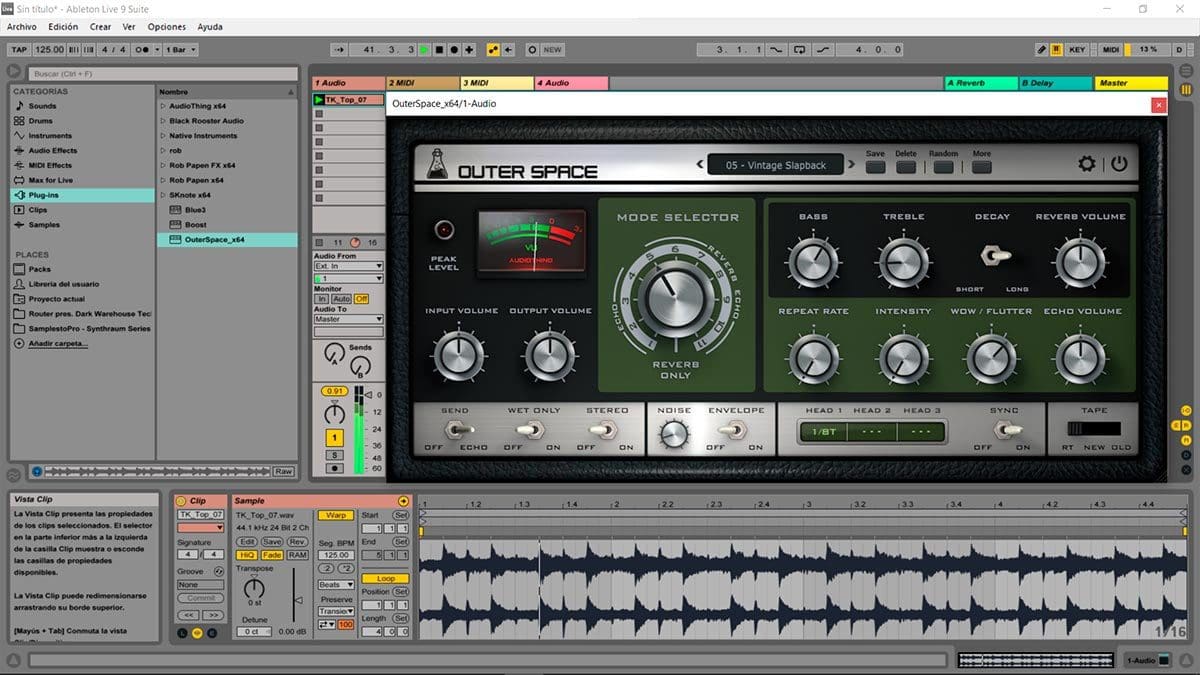
Task: Open OuterSpace plugin settings gear
Action: 1087,163
